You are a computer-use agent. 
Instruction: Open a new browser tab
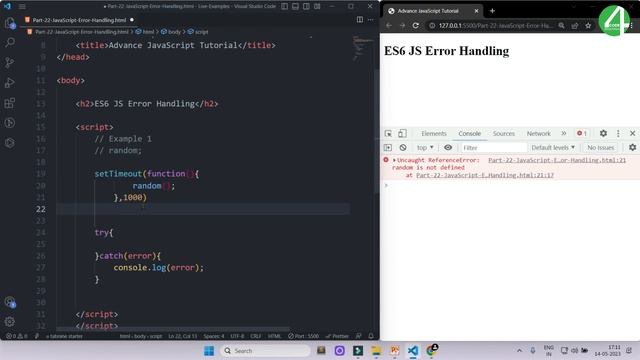pyautogui.click(x=492, y=11)
